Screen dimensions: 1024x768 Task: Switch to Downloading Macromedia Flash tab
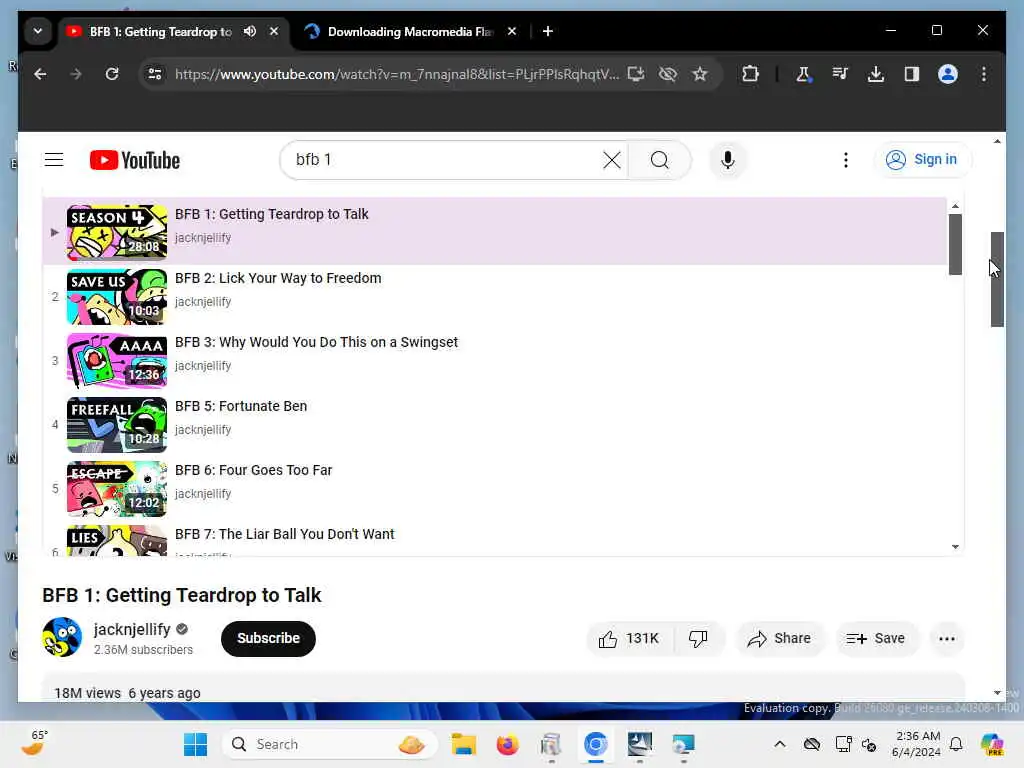point(410,31)
